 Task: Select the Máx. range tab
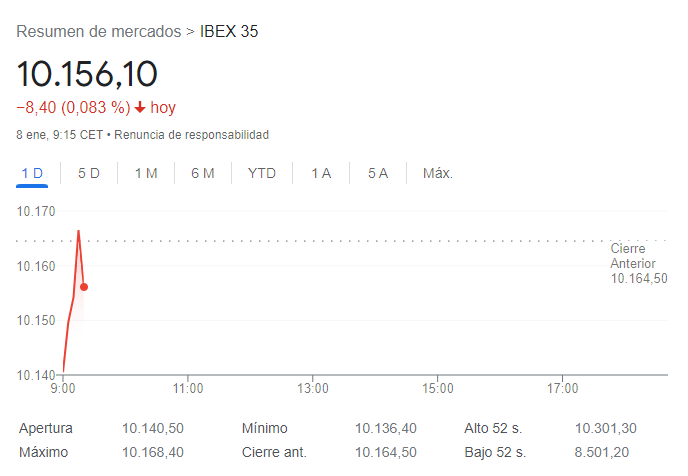[438, 173]
